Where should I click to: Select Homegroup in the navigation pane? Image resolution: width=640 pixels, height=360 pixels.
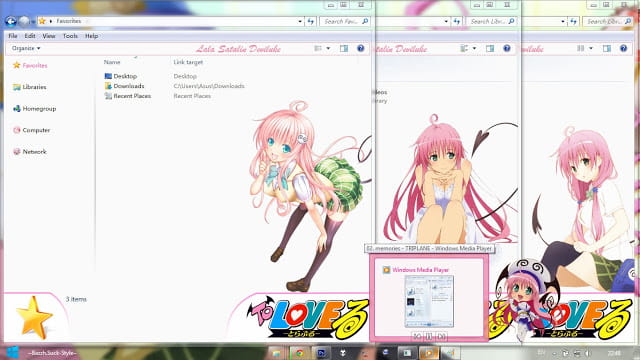pyautogui.click(x=35, y=109)
